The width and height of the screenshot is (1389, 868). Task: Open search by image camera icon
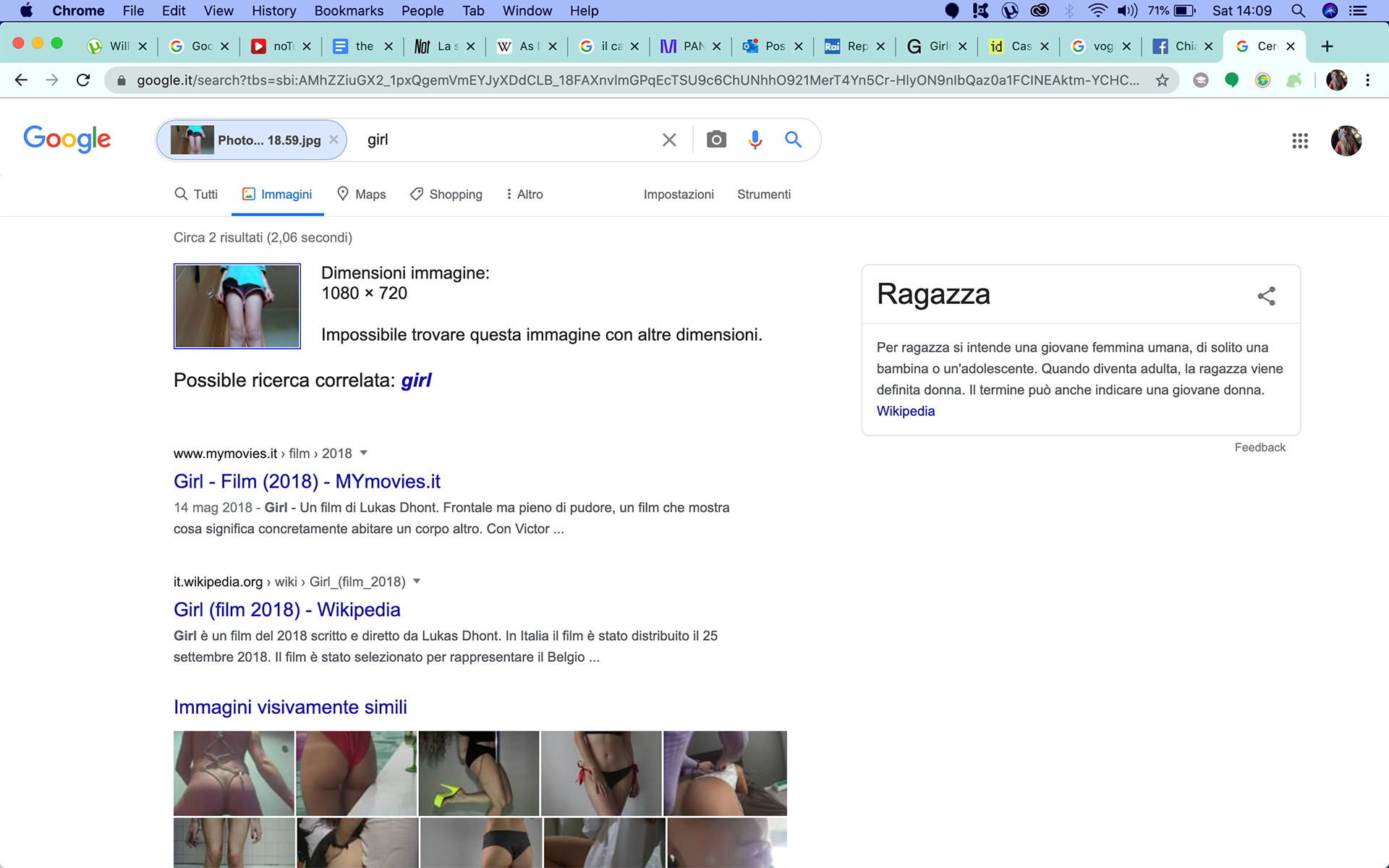coord(716,140)
